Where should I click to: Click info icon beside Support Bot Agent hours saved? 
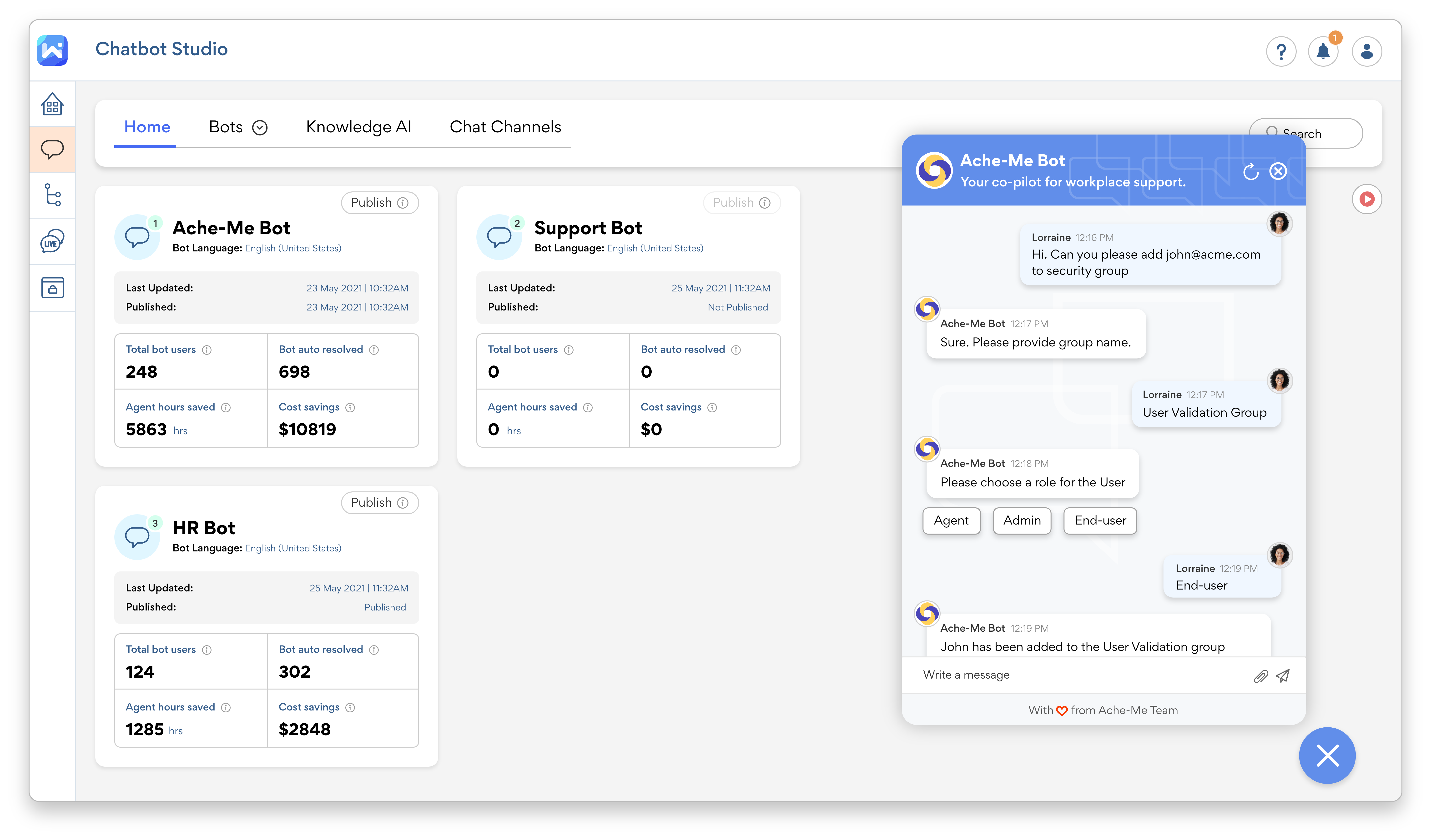click(588, 408)
